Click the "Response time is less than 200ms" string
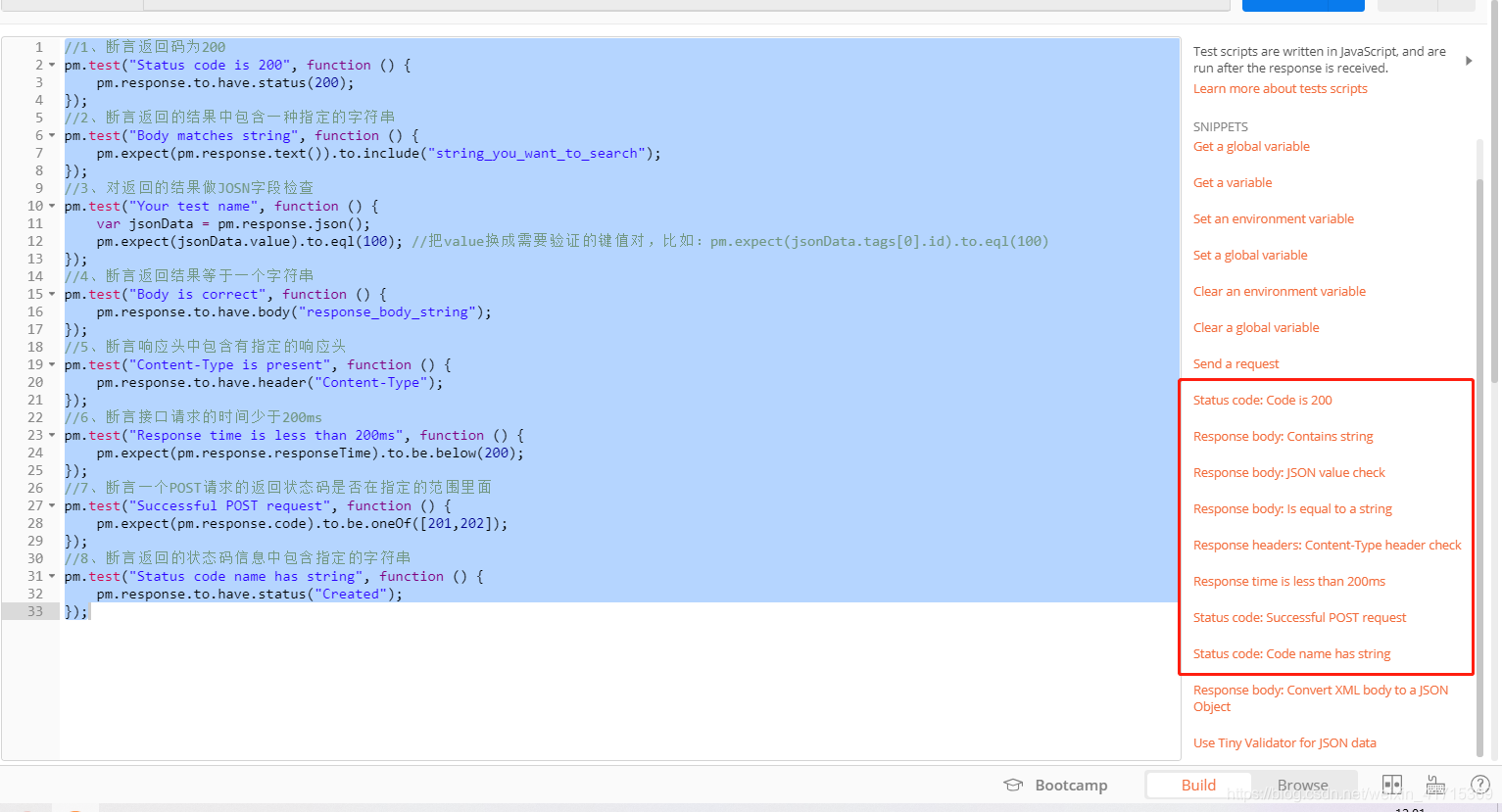 point(266,435)
